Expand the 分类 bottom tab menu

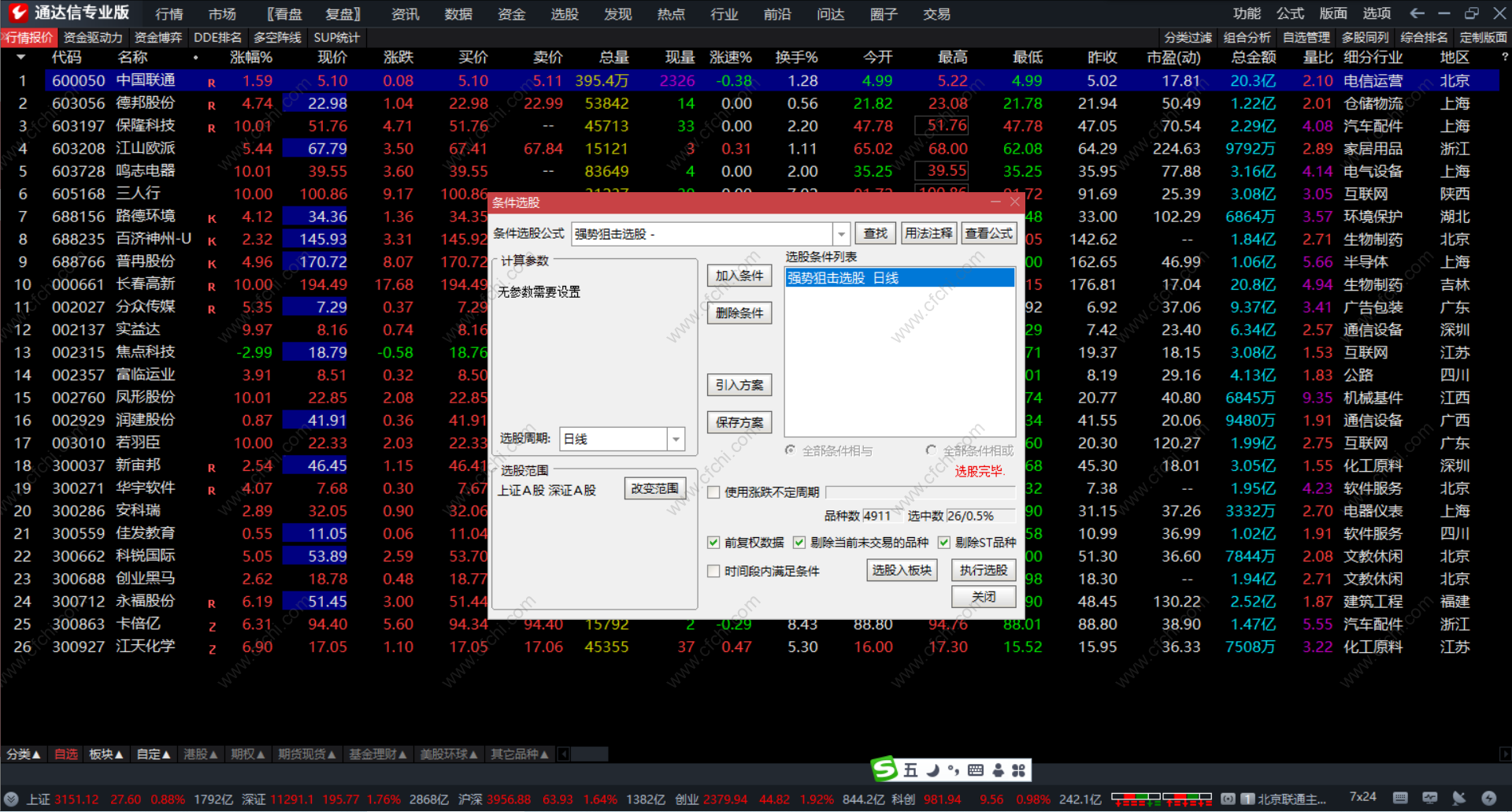tap(24, 755)
